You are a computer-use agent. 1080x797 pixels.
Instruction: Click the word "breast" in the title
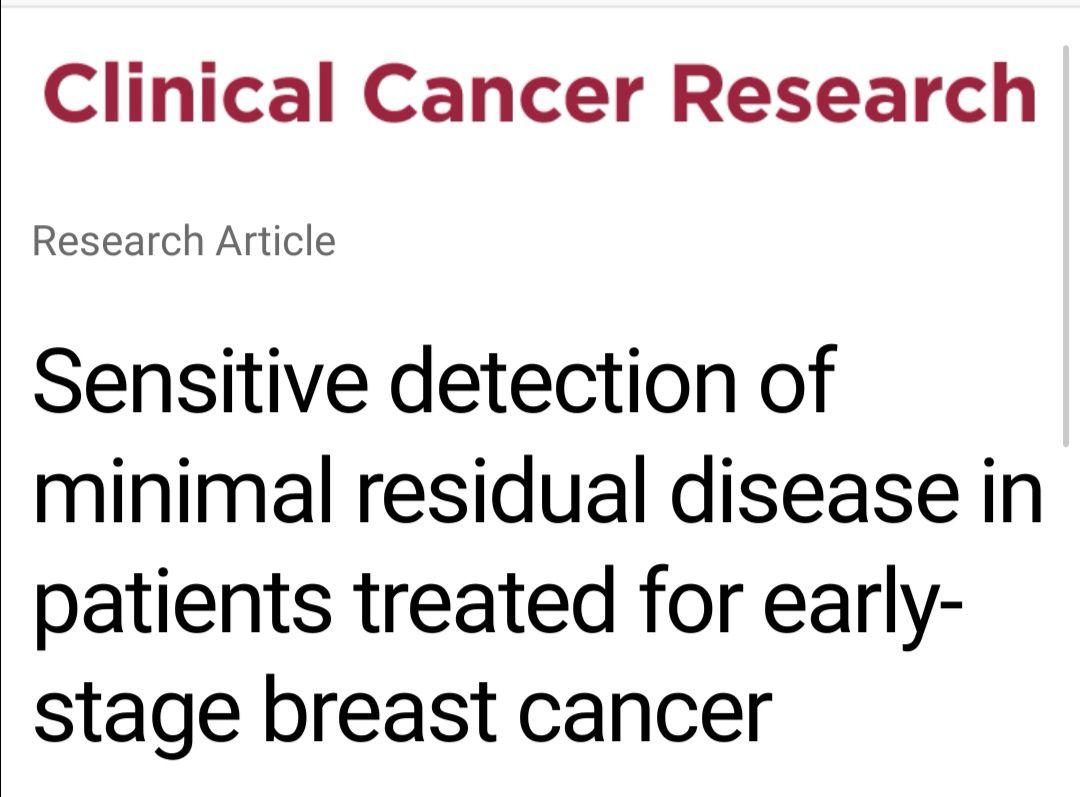[380, 708]
